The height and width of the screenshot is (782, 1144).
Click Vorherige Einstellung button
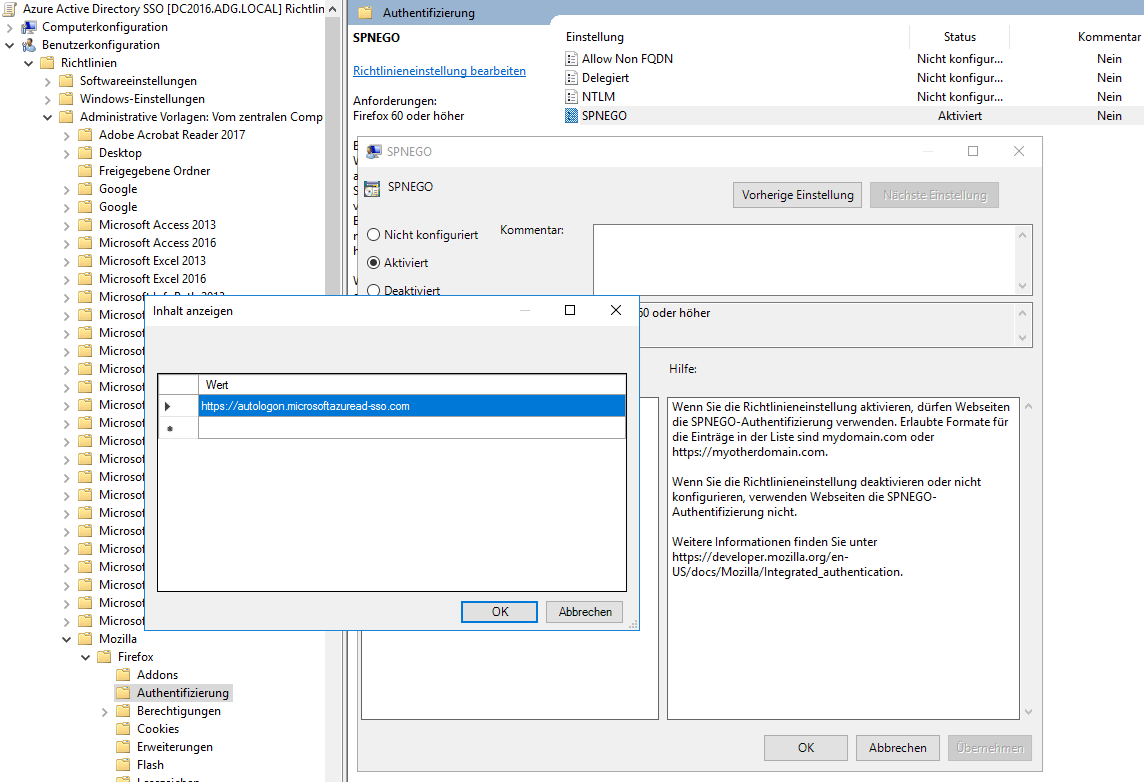pos(797,195)
